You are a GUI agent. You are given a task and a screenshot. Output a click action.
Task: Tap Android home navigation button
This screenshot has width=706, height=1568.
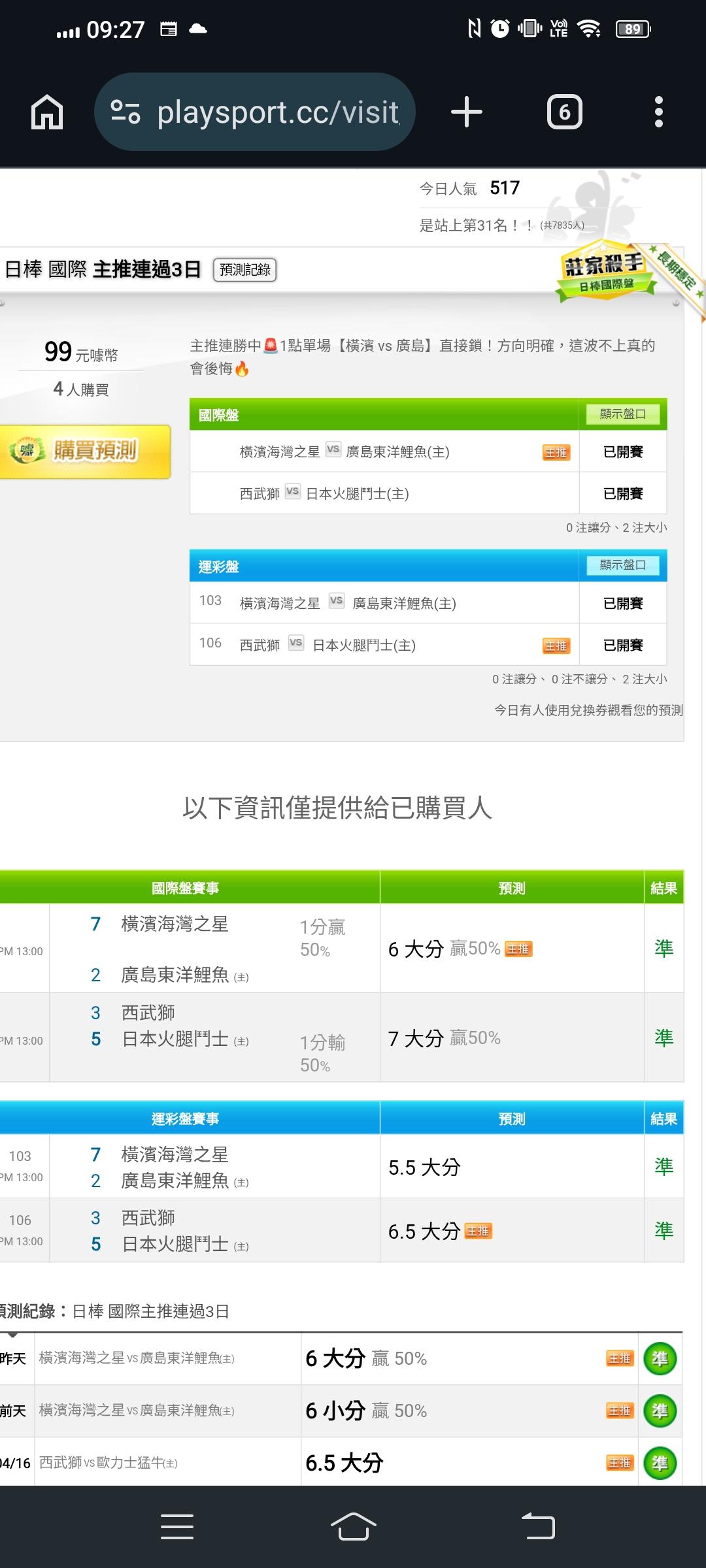click(x=353, y=1527)
